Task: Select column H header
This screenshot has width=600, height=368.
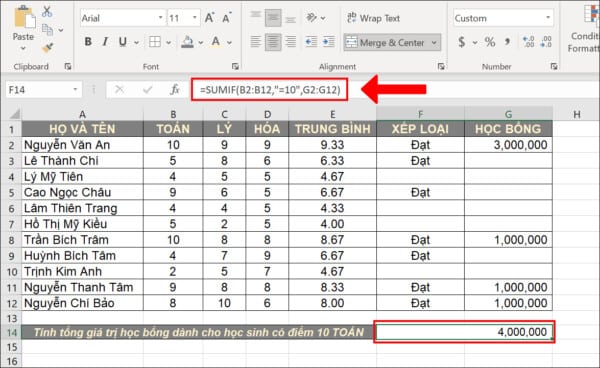Action: (x=576, y=114)
